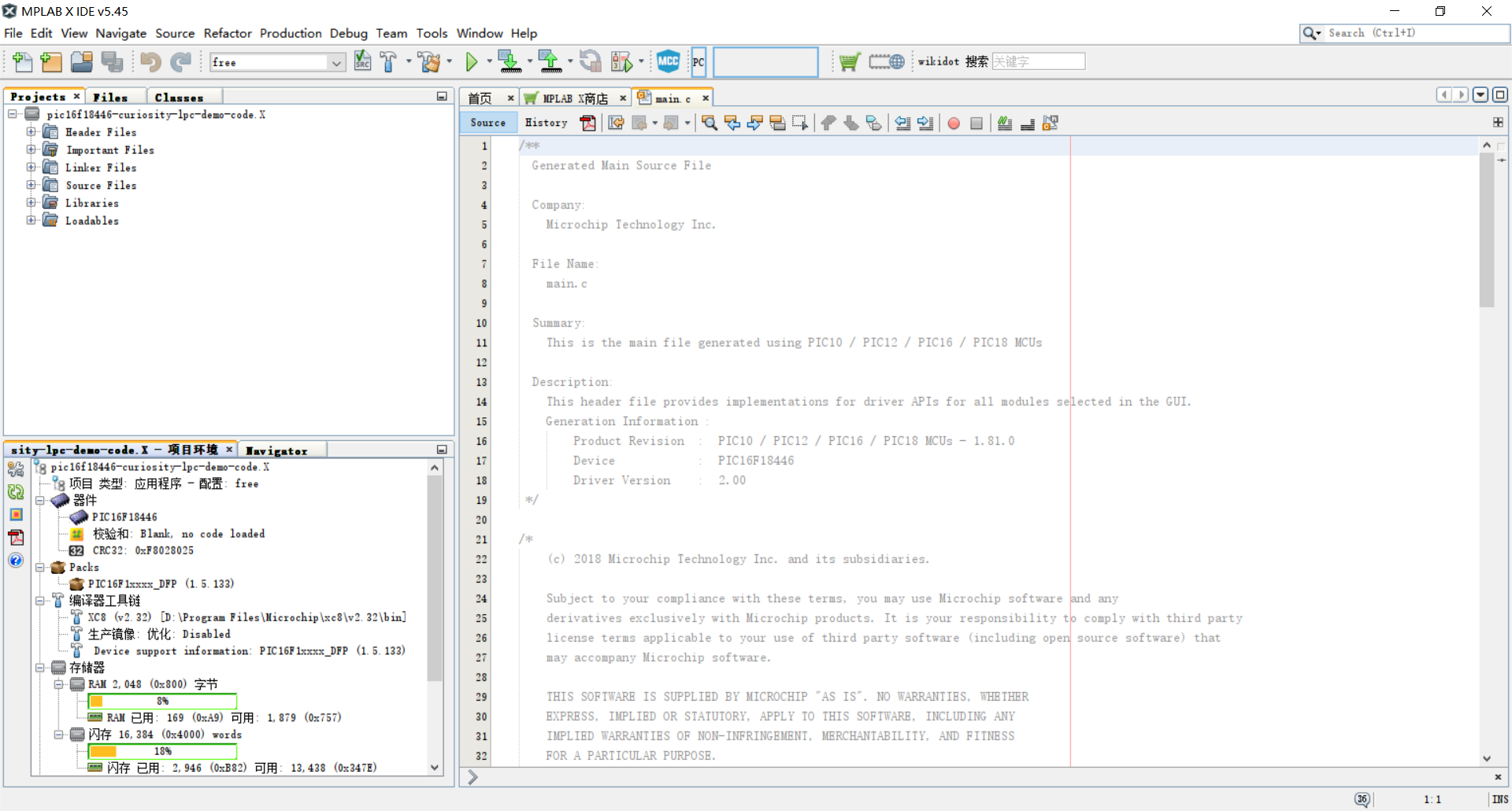Click the Save All icon

[112, 61]
